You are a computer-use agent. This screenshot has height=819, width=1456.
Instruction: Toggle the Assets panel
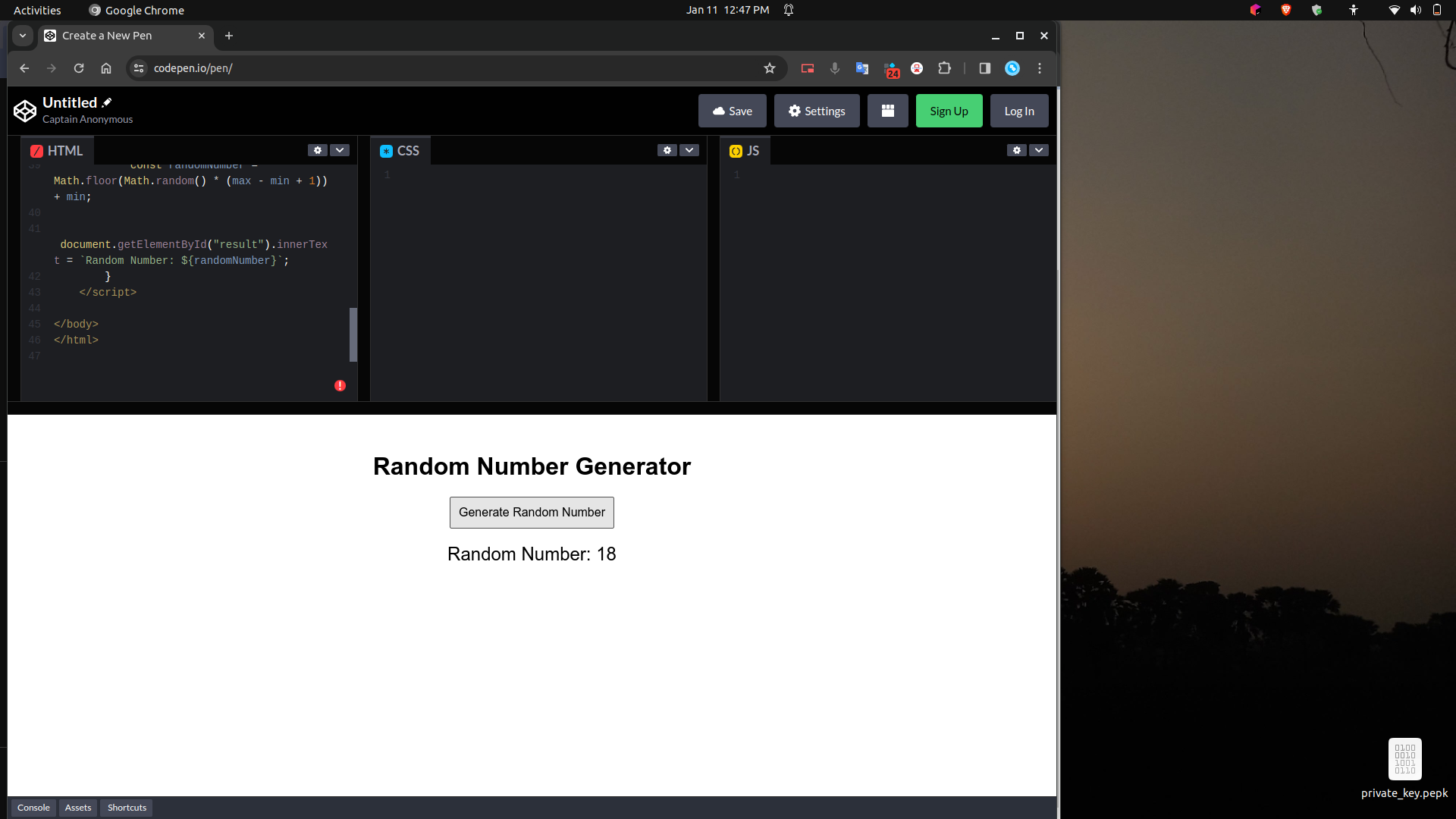[x=78, y=808]
